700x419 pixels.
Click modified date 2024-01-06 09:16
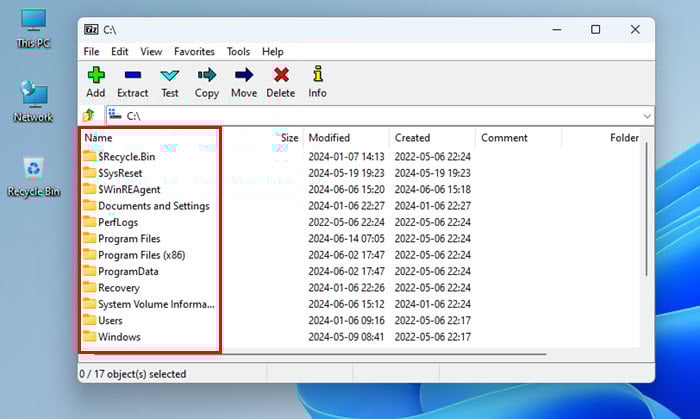346,320
